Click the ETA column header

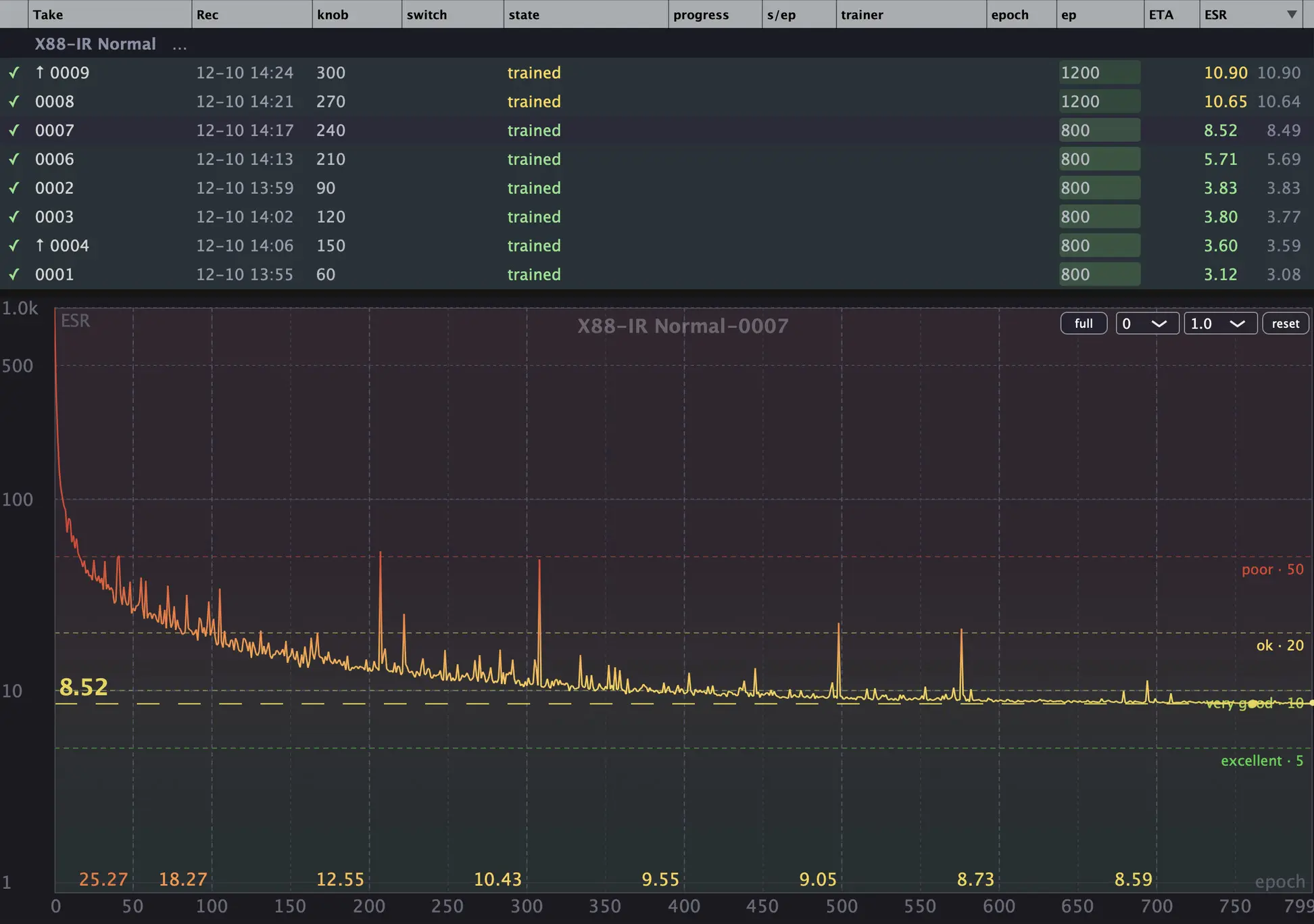[1171, 14]
